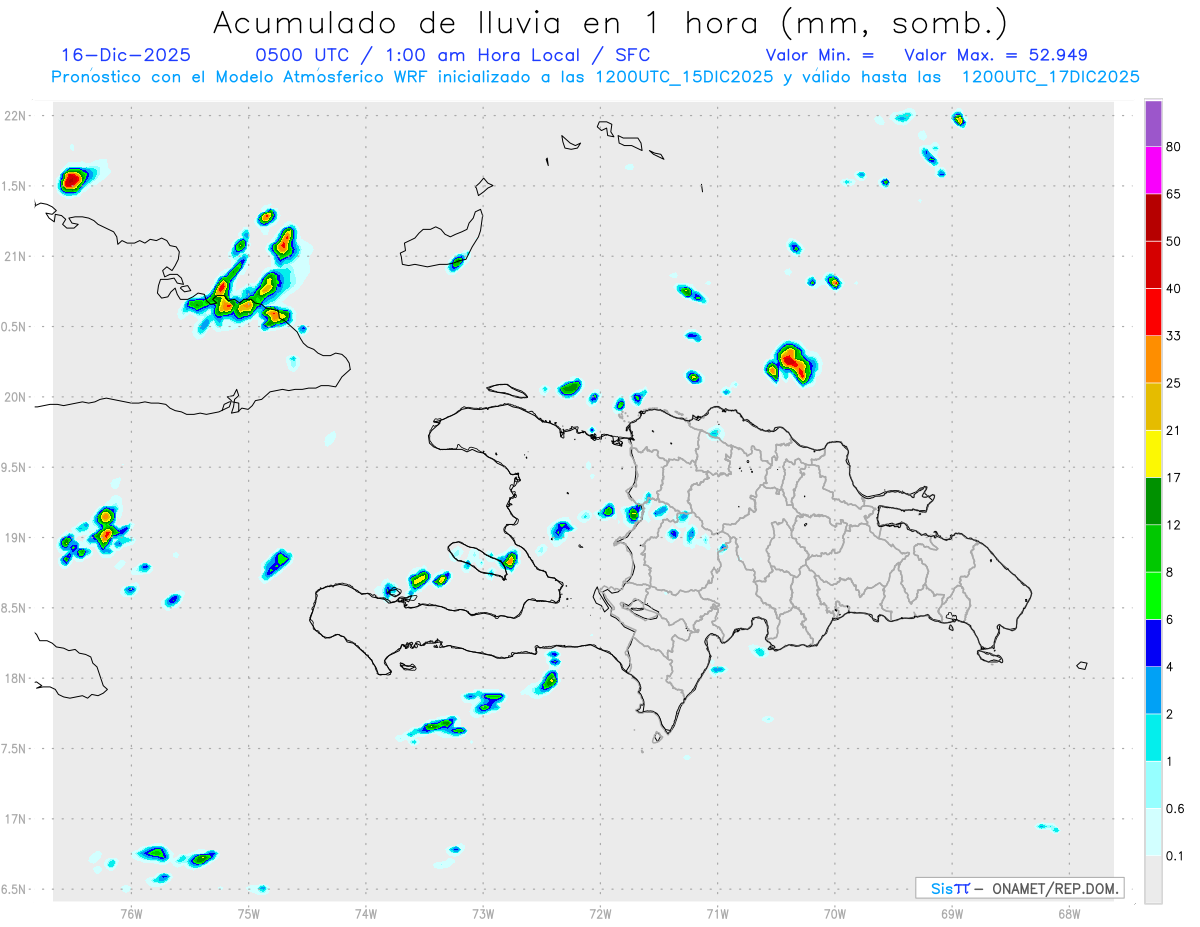The height and width of the screenshot is (927, 1200).
Task: Click the blue legend swatch between 4 and 6
Action: pyautogui.click(x=1153, y=643)
